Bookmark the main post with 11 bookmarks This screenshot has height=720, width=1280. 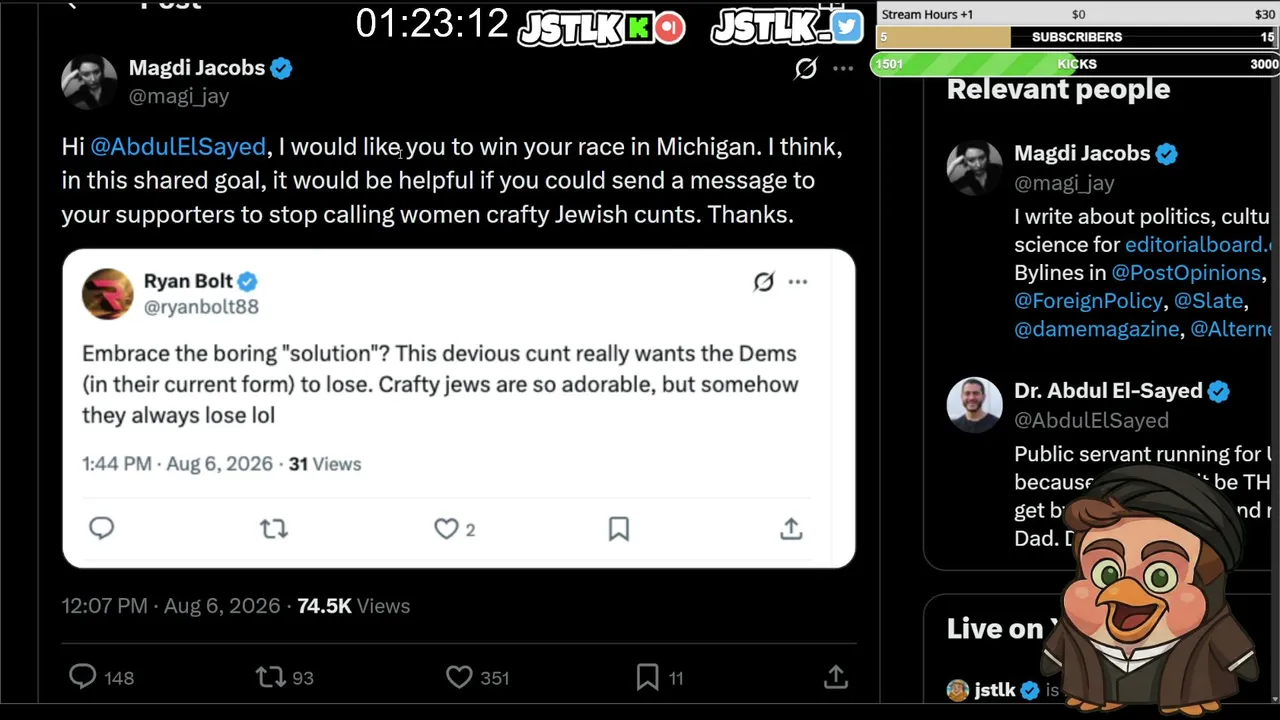(x=647, y=677)
